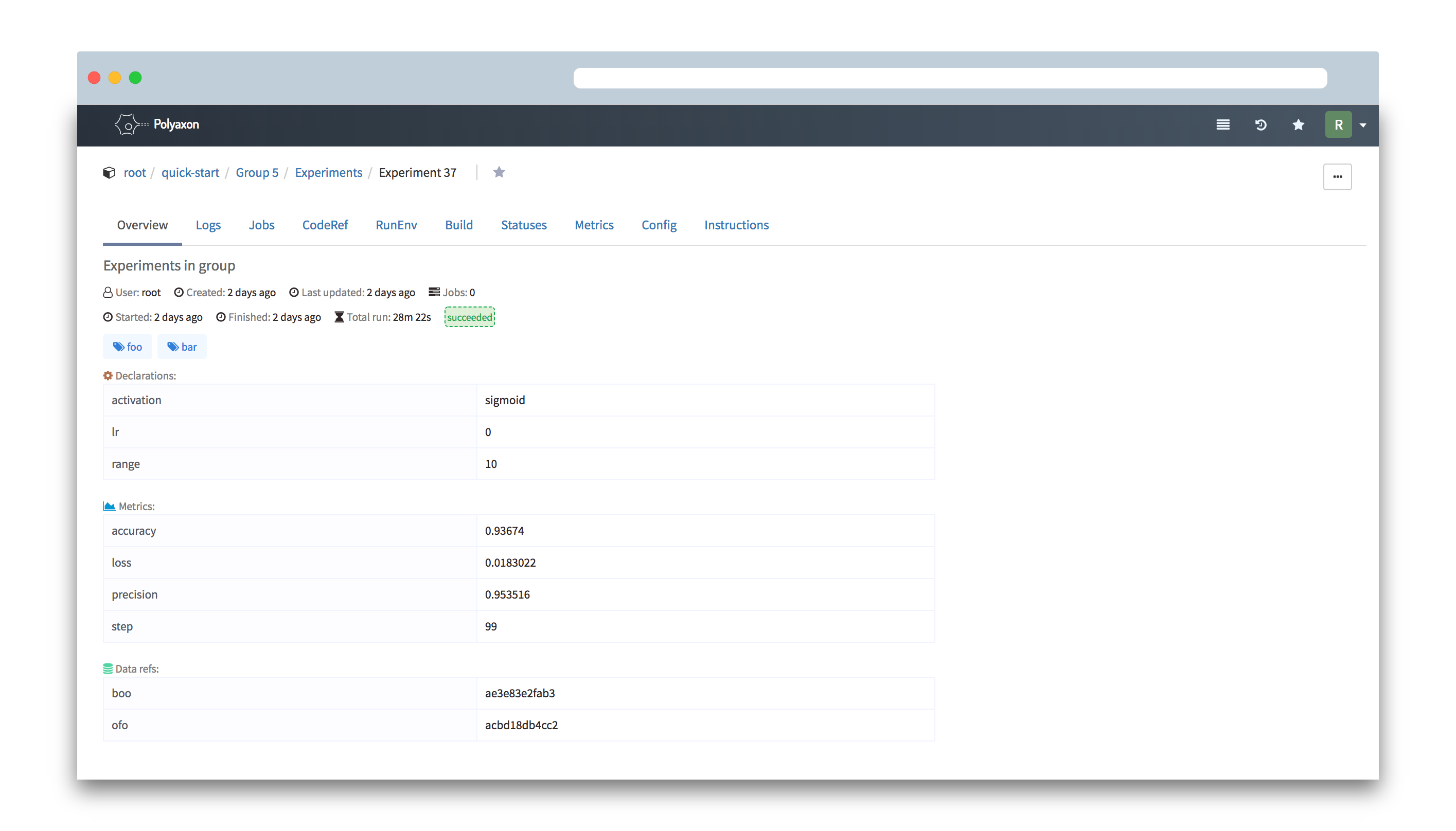Click the Polyaxon logo icon
This screenshot has height=831, width=1456.
(129, 124)
